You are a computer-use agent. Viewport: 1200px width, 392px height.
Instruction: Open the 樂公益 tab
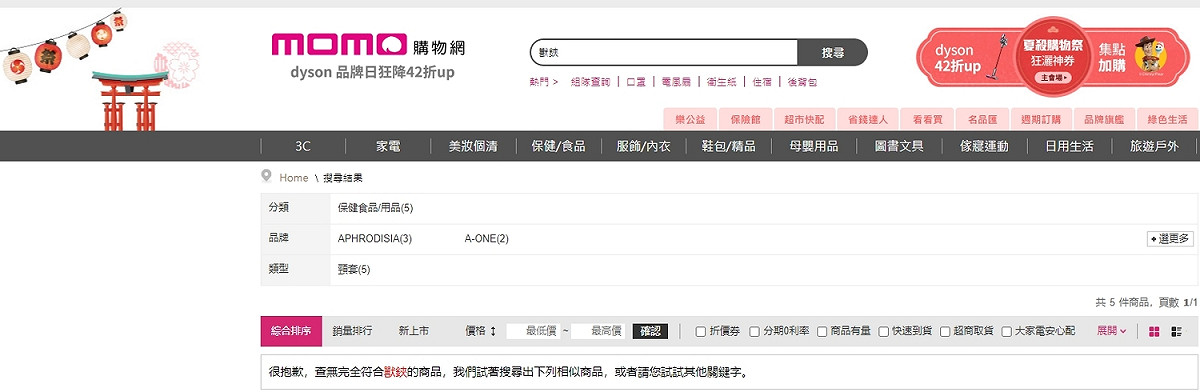click(x=690, y=119)
